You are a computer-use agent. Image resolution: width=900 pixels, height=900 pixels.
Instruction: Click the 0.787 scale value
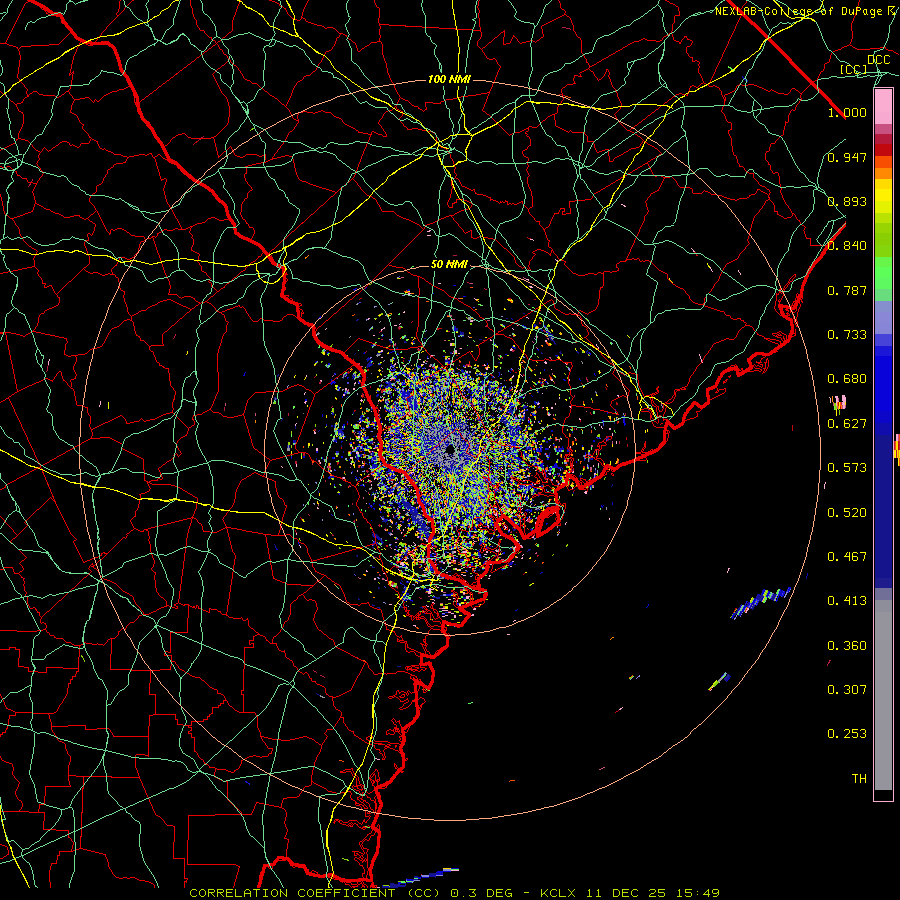point(847,290)
